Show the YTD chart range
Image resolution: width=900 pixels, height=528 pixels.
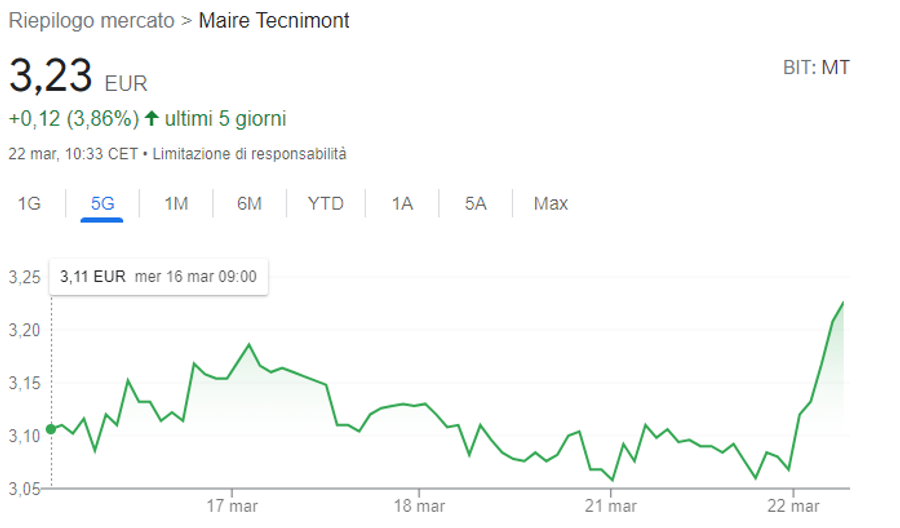(x=325, y=203)
